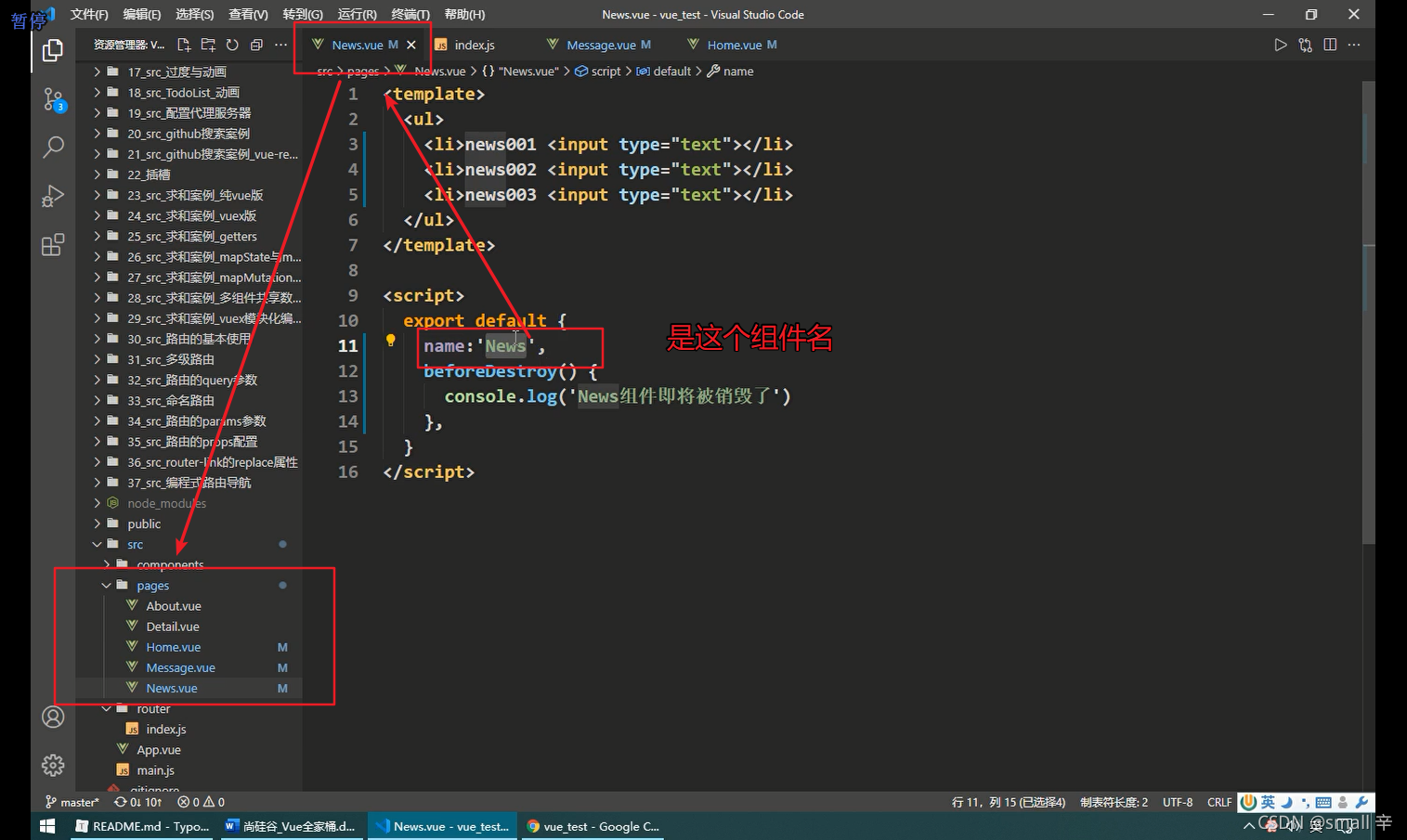1407x840 pixels.
Task: Open Message.vue in the explorer tree
Action: [190, 667]
